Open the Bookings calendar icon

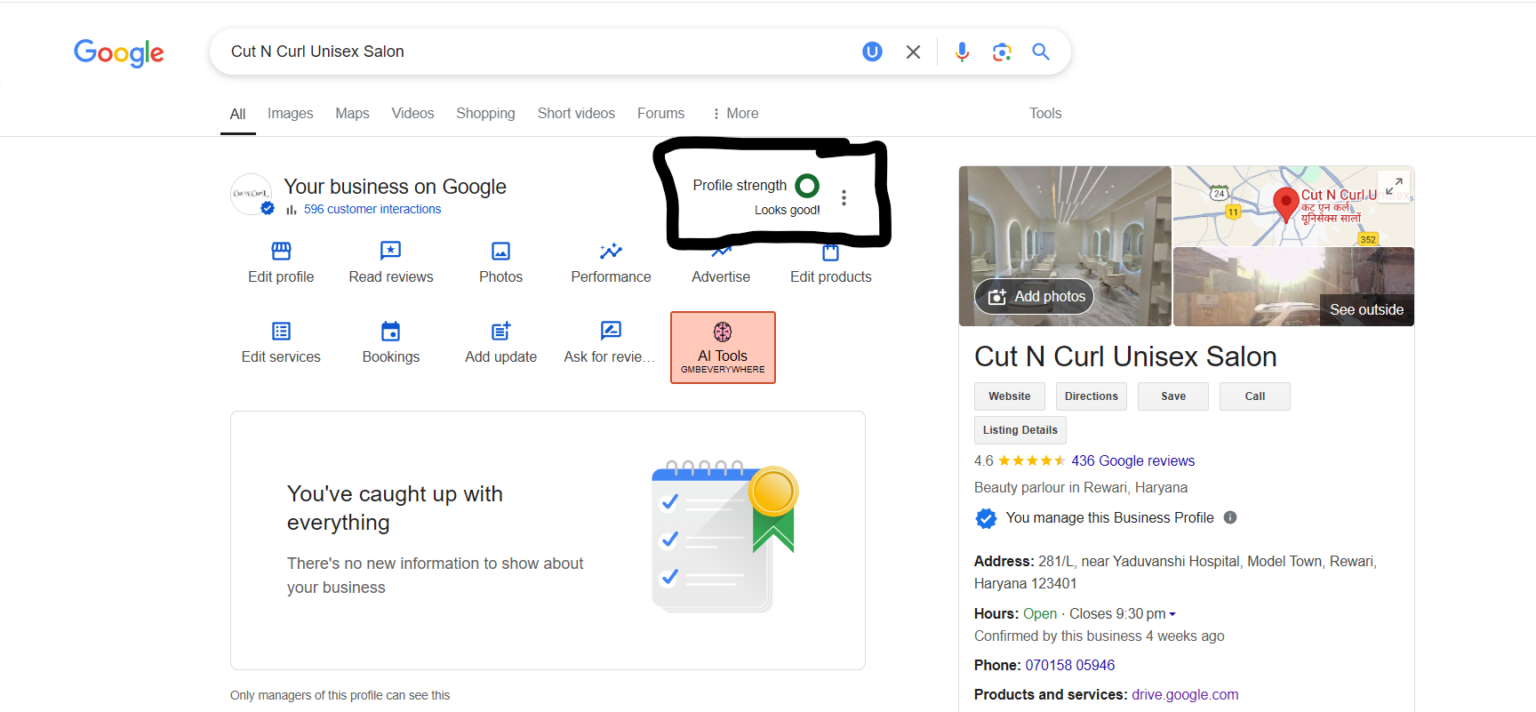(391, 331)
